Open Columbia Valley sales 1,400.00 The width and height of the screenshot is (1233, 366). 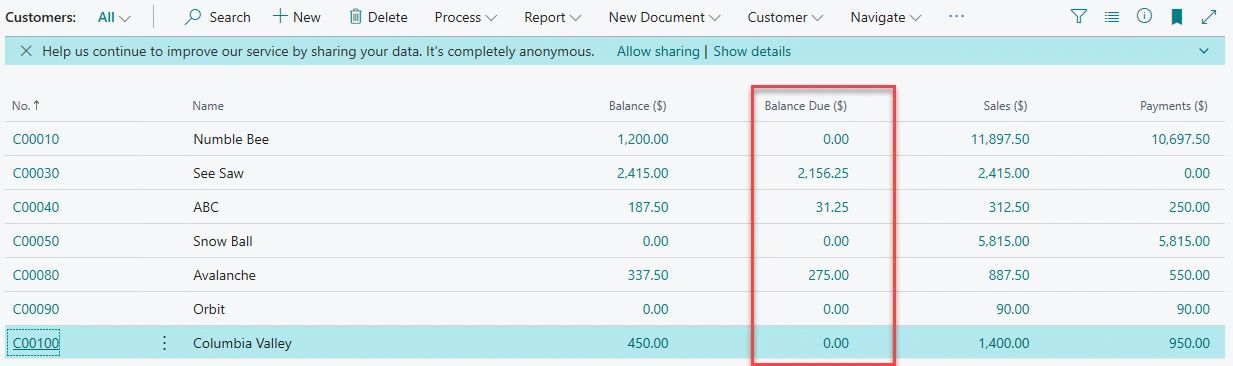tap(1004, 343)
